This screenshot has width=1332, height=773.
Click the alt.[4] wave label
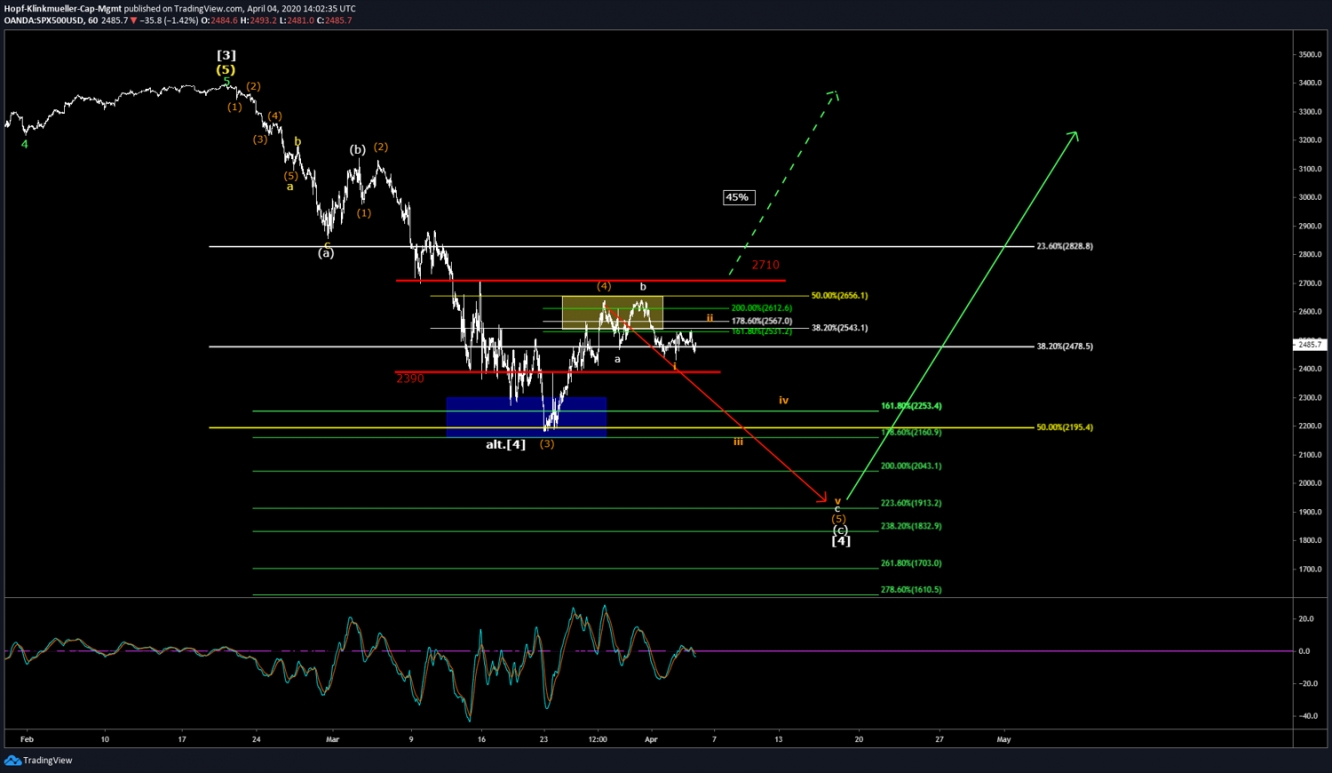point(506,444)
